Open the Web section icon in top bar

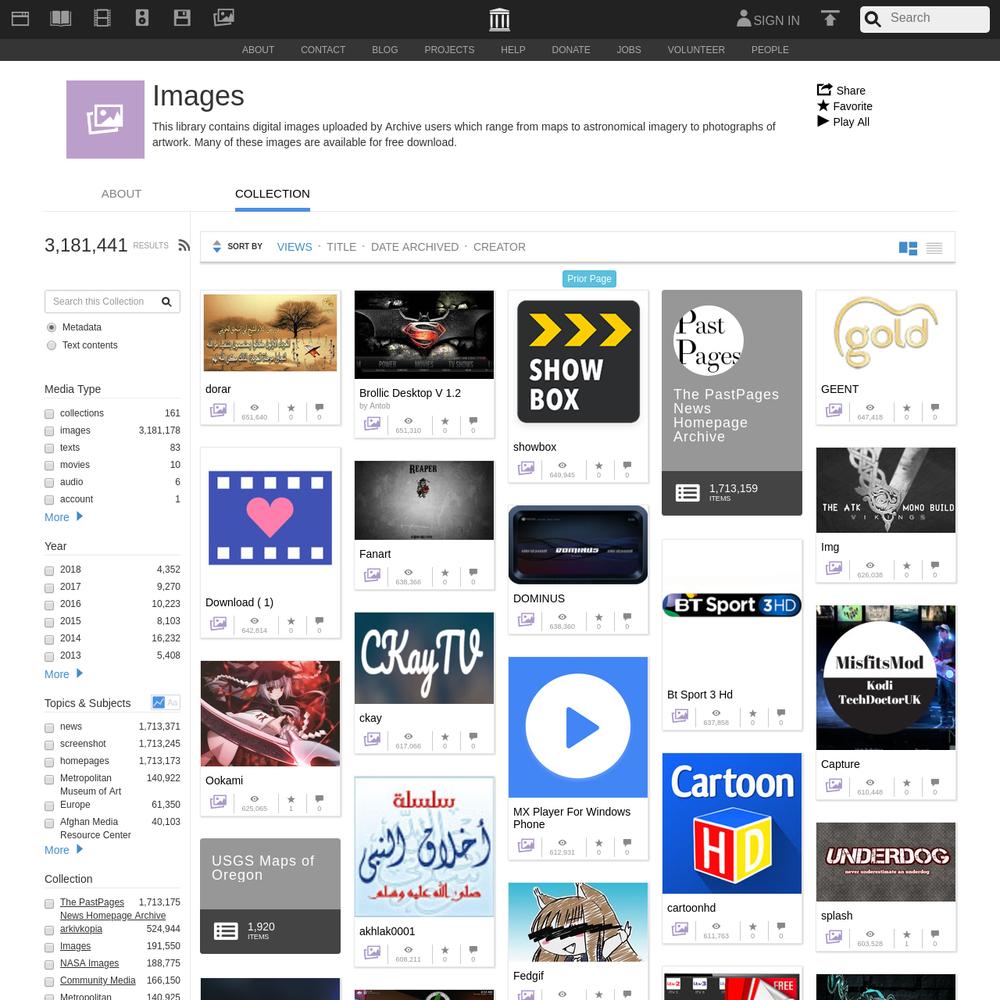click(x=20, y=18)
